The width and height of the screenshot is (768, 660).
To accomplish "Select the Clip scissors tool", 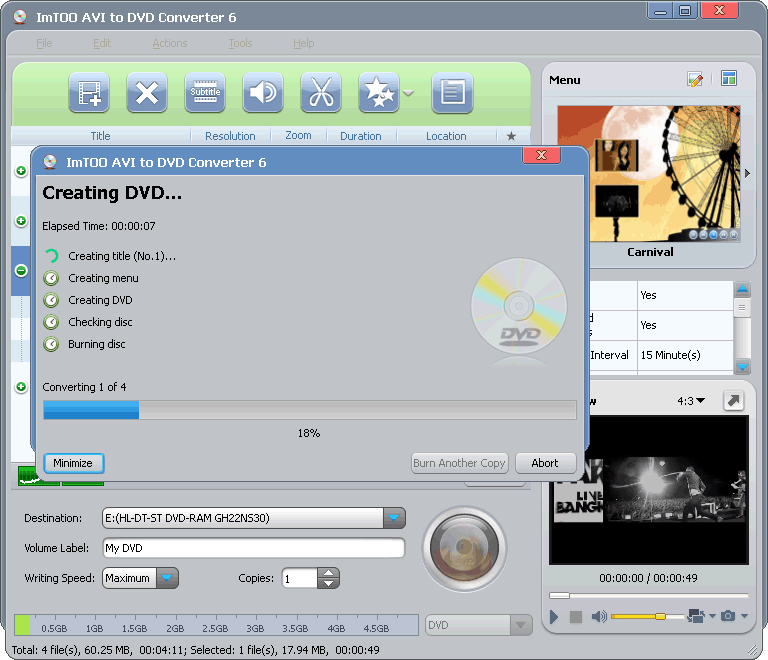I will [321, 93].
